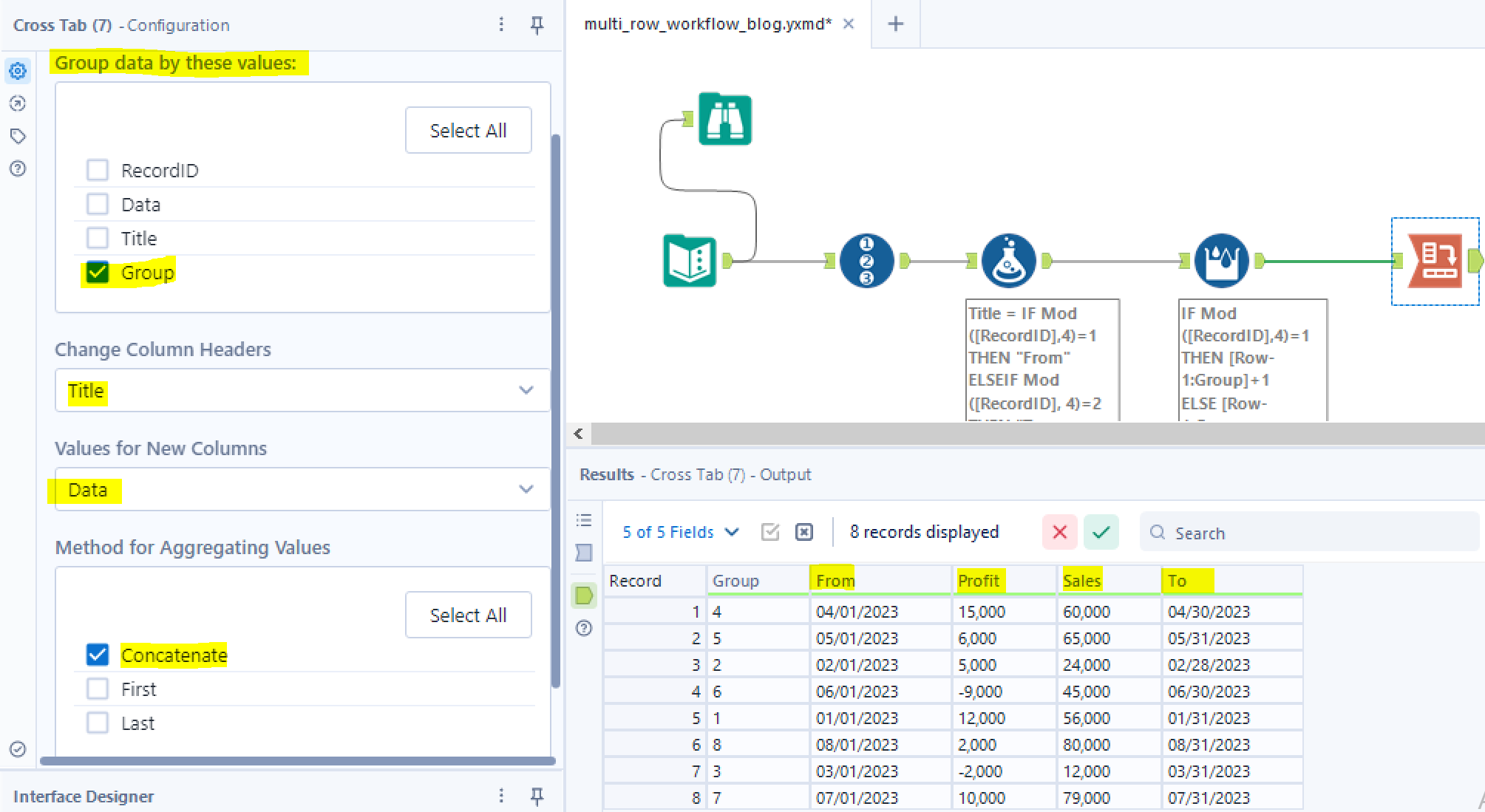The height and width of the screenshot is (812, 1485).
Task: Open the Change Column Headers dropdown
Action: pyautogui.click(x=302, y=390)
